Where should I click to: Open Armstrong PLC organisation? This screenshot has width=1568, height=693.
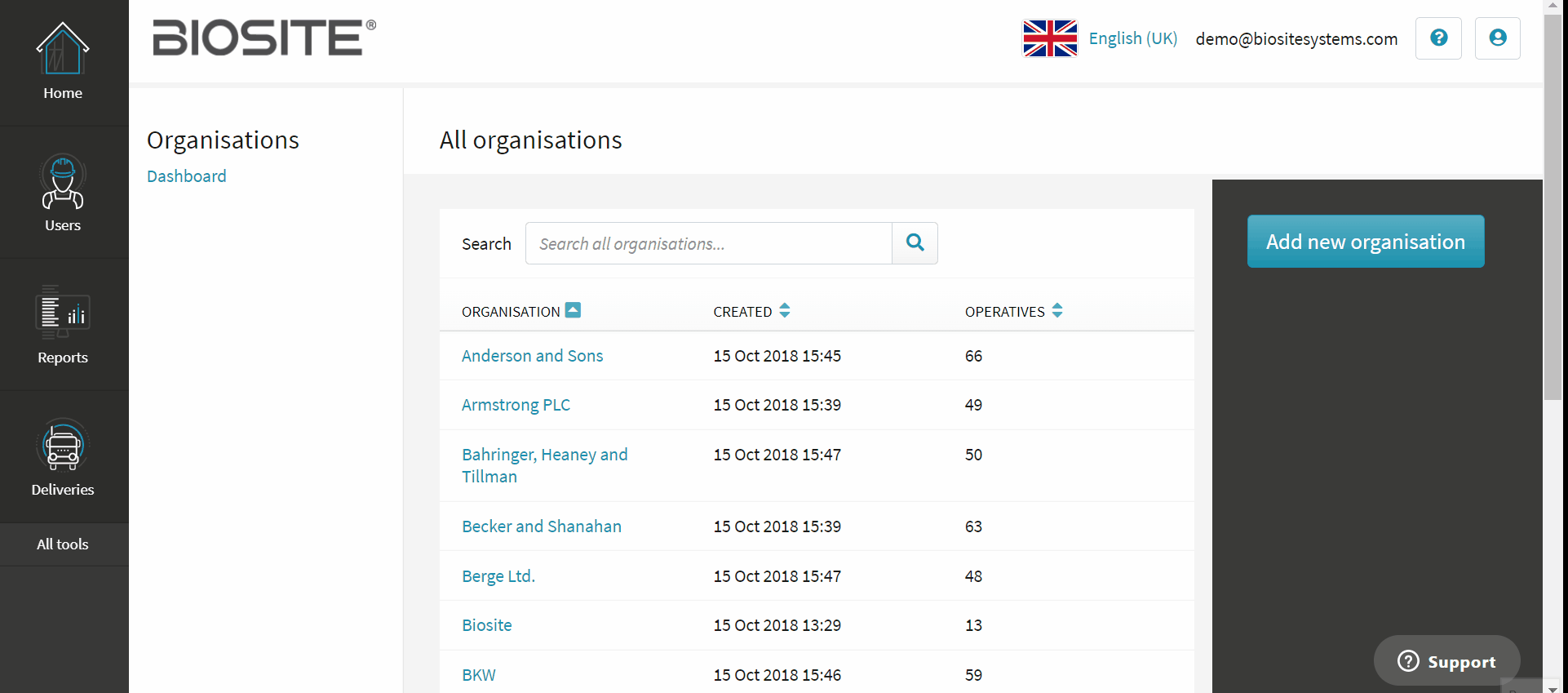(x=516, y=405)
